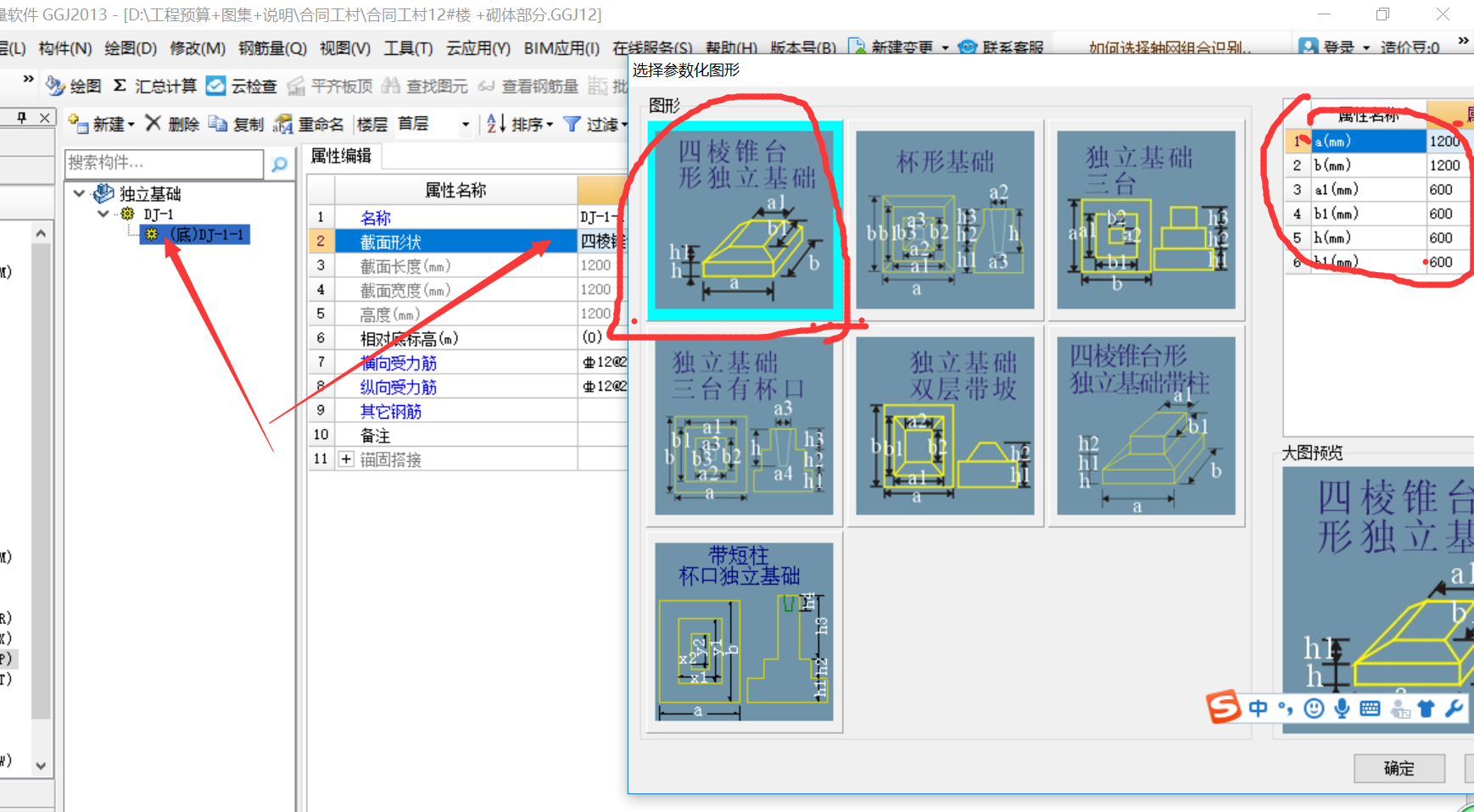The width and height of the screenshot is (1474, 812).
Task: Click the 平齐板顶 toolbar icon
Action: [x=296, y=86]
